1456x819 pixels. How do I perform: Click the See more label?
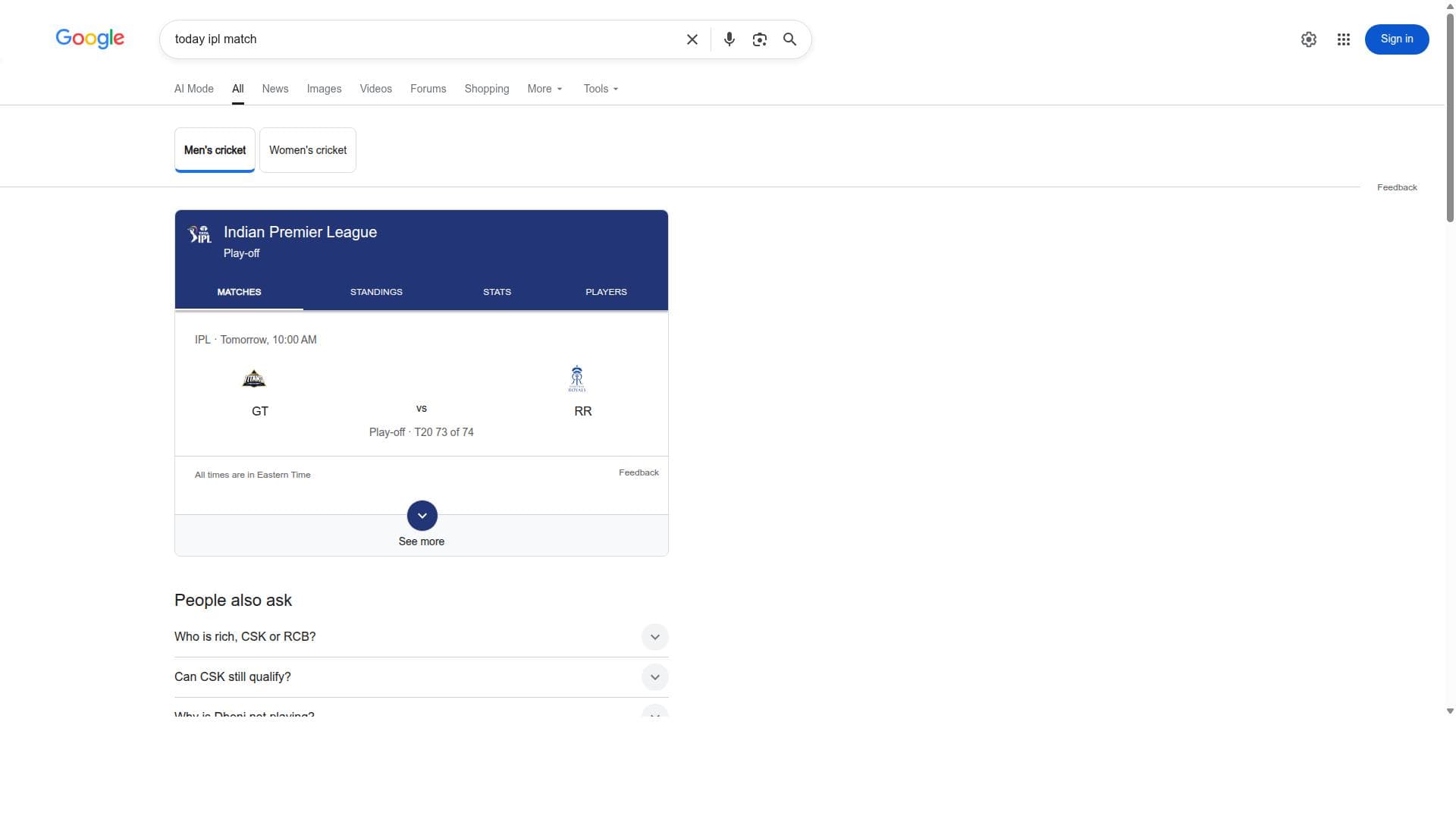(421, 541)
